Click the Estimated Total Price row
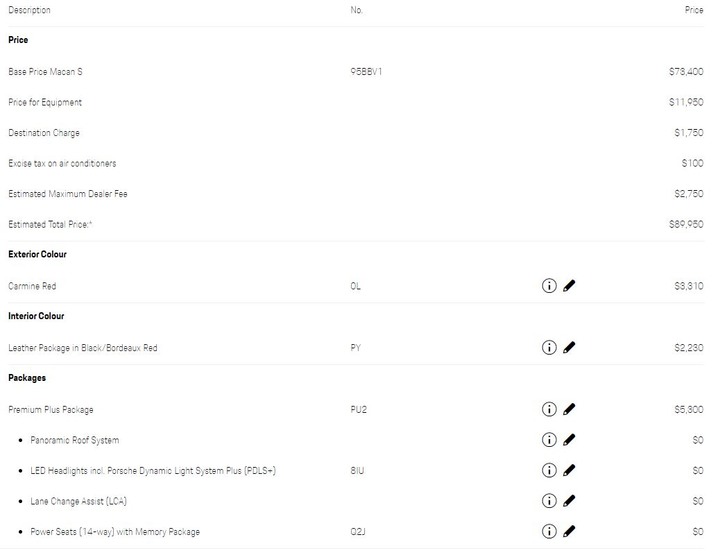Image resolution: width=720 pixels, height=553 pixels. tap(356, 225)
